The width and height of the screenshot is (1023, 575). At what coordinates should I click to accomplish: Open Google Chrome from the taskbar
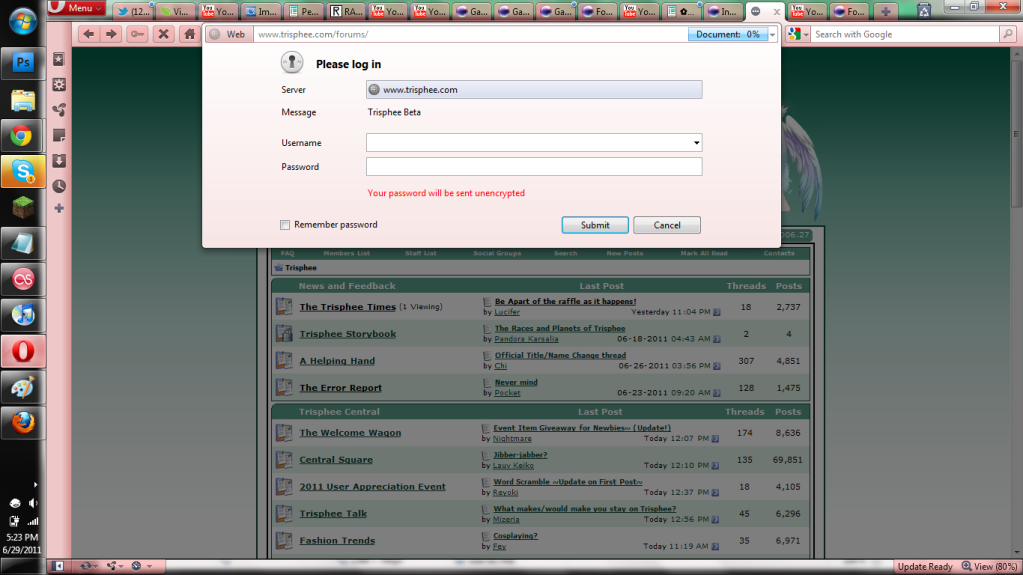coord(23,136)
